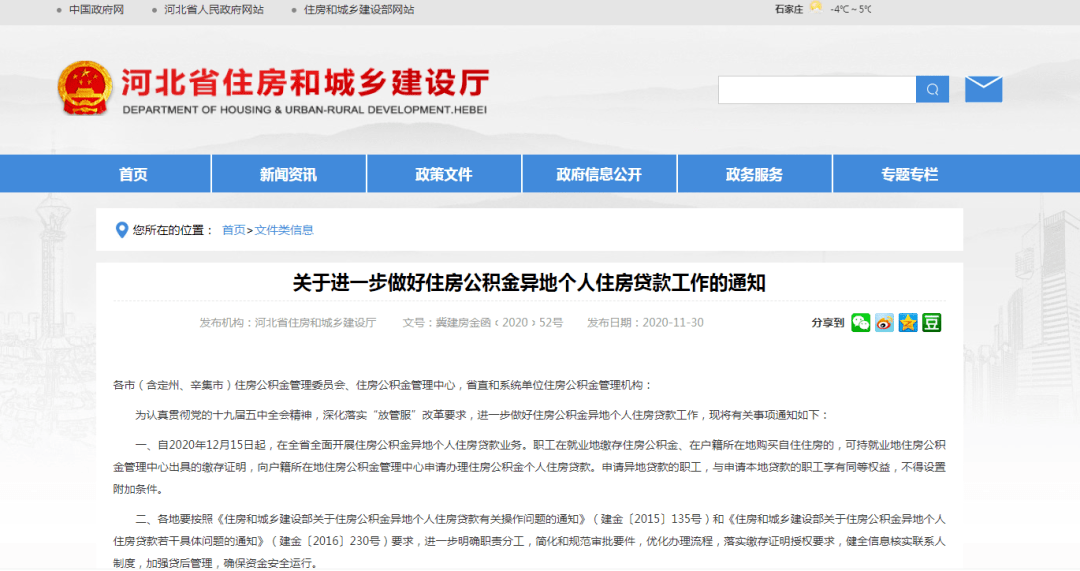
Task: Follow the 中国政府网 top link
Action: (x=96, y=10)
